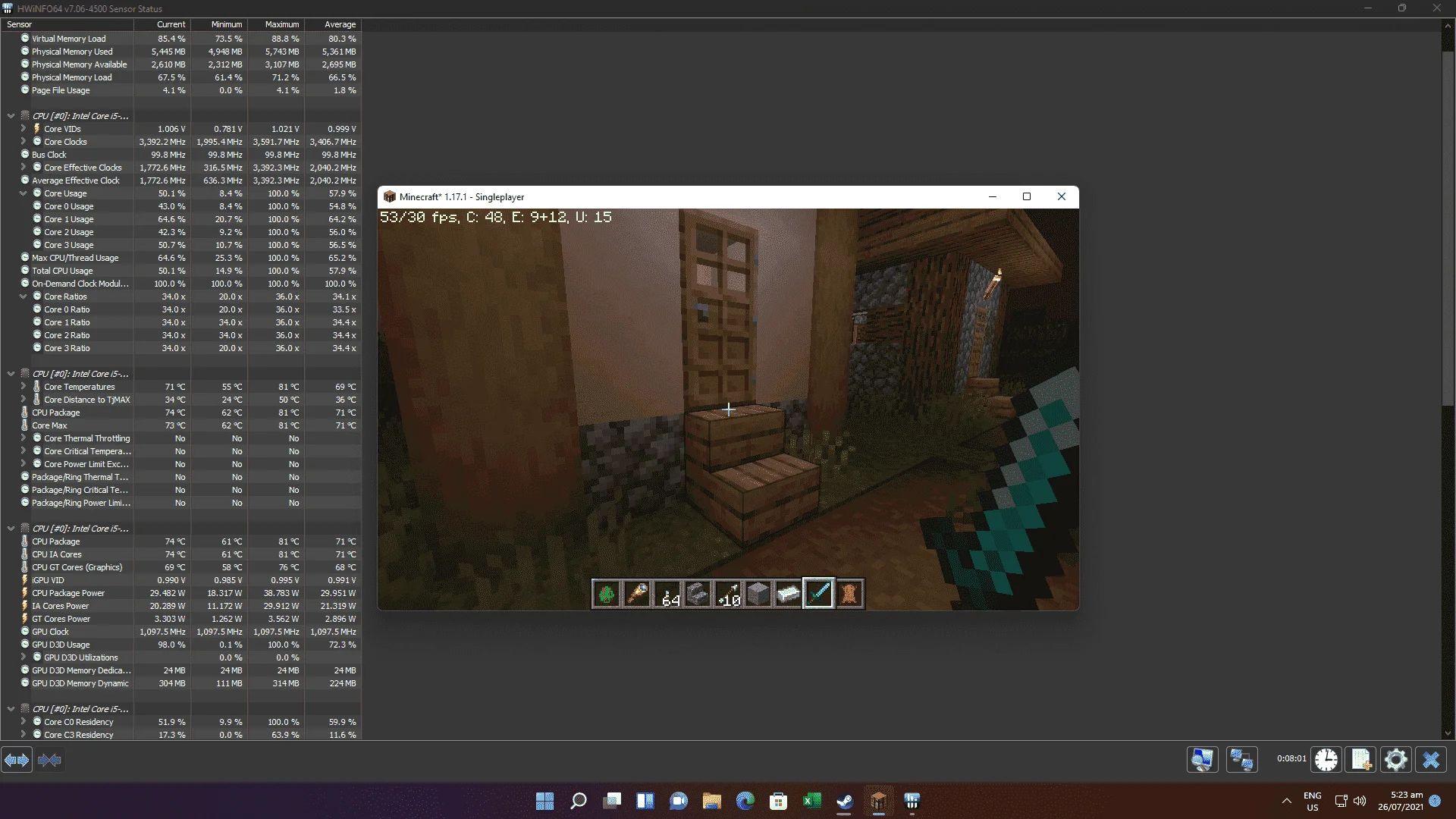Select the hotbar slot showing 10 items

pos(728,594)
